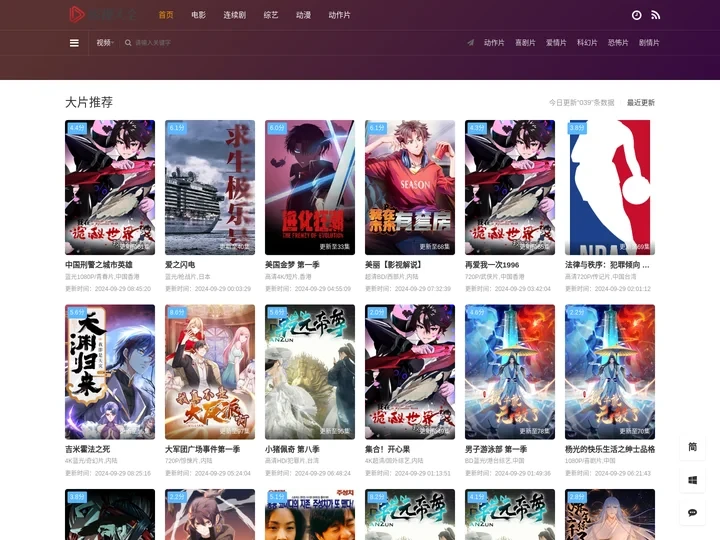Open 电影 in the top navigation
This screenshot has width=720, height=540.
click(198, 15)
